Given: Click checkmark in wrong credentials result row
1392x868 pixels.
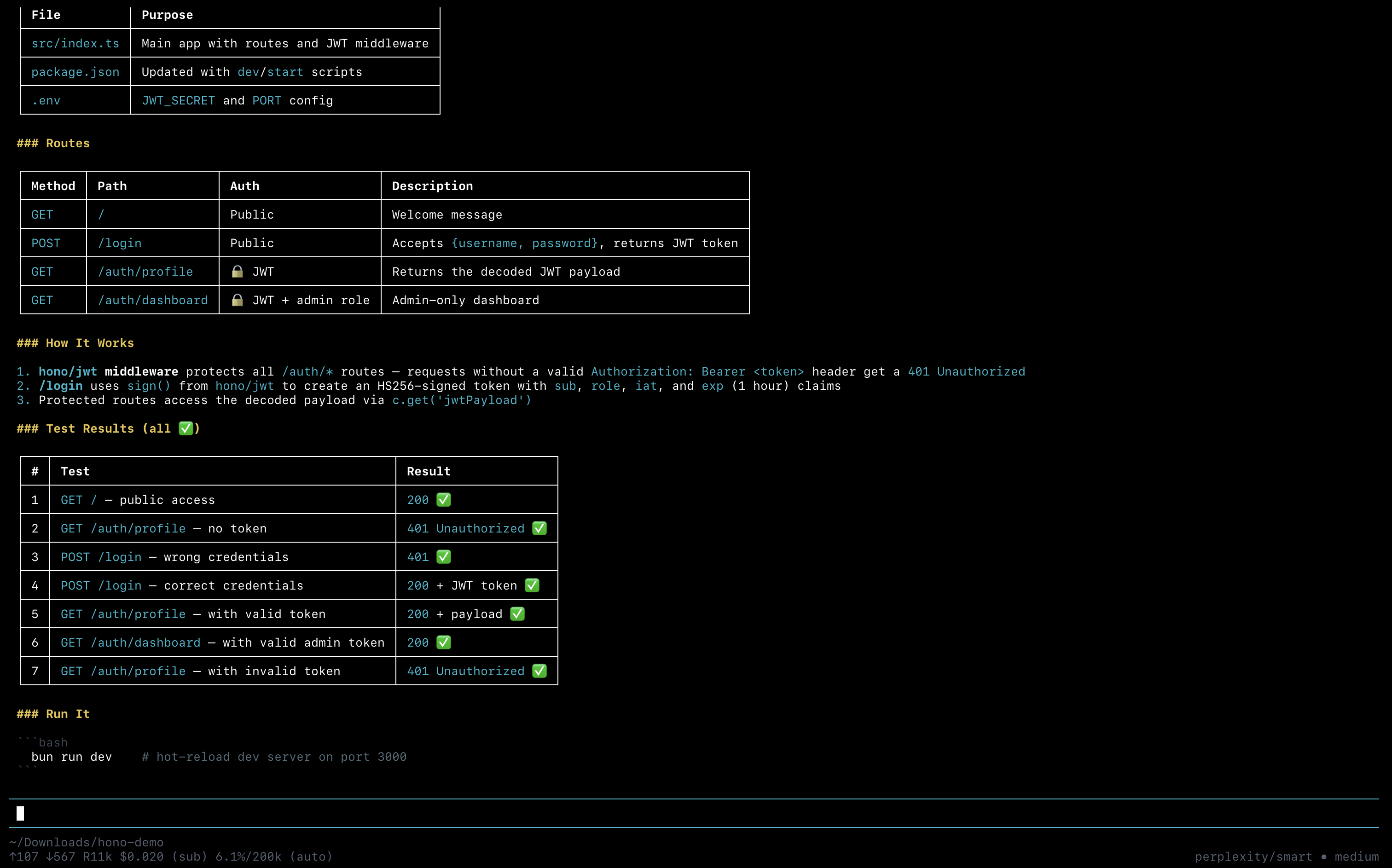Looking at the screenshot, I should click(444, 557).
